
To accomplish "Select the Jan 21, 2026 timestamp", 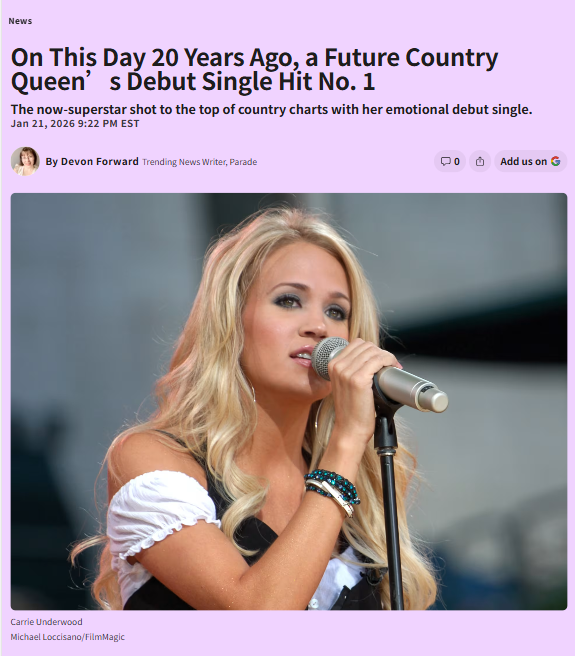I will (75, 124).
